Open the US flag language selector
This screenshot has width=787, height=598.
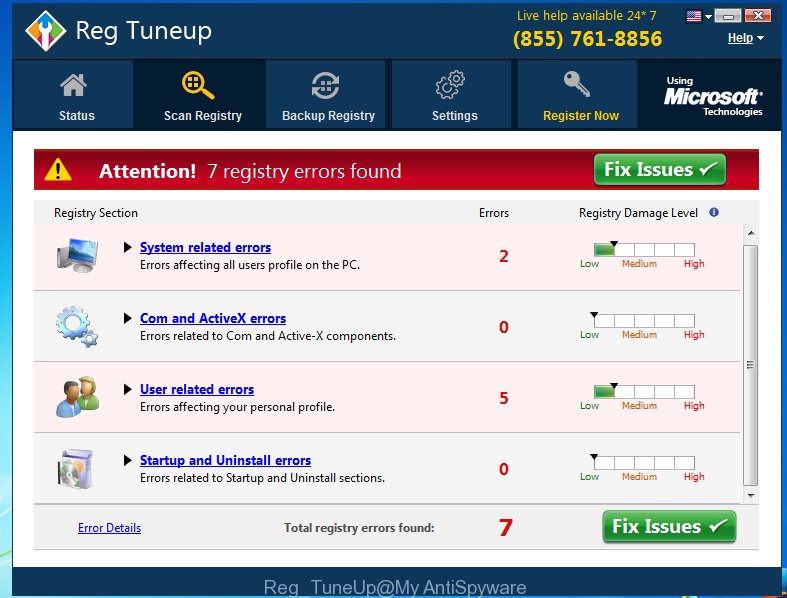(x=694, y=17)
